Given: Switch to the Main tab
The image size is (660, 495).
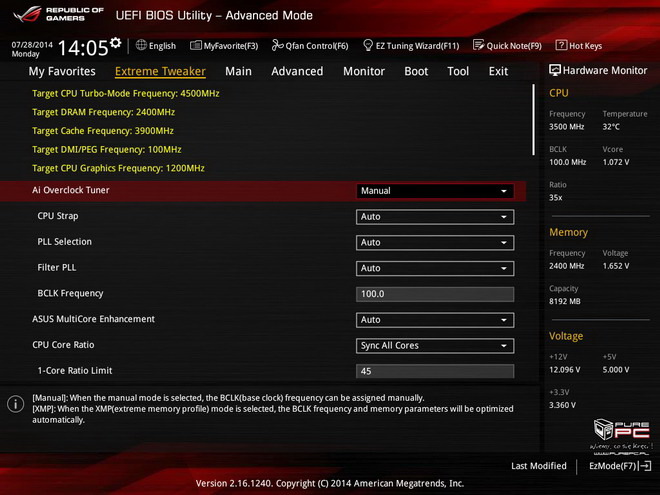Looking at the screenshot, I should (238, 72).
